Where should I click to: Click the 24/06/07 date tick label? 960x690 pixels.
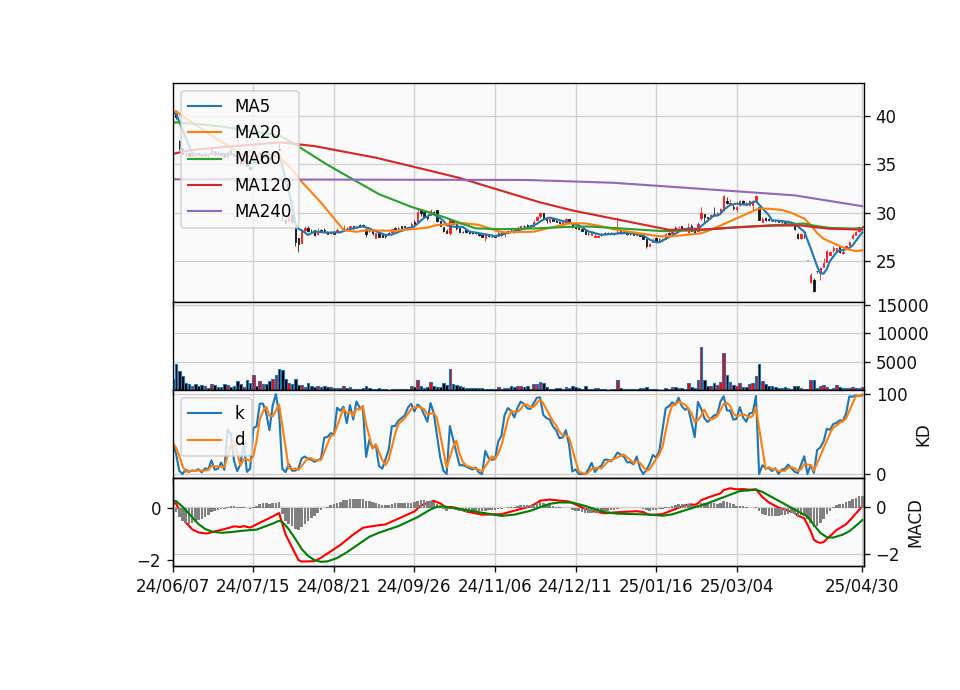[x=173, y=587]
